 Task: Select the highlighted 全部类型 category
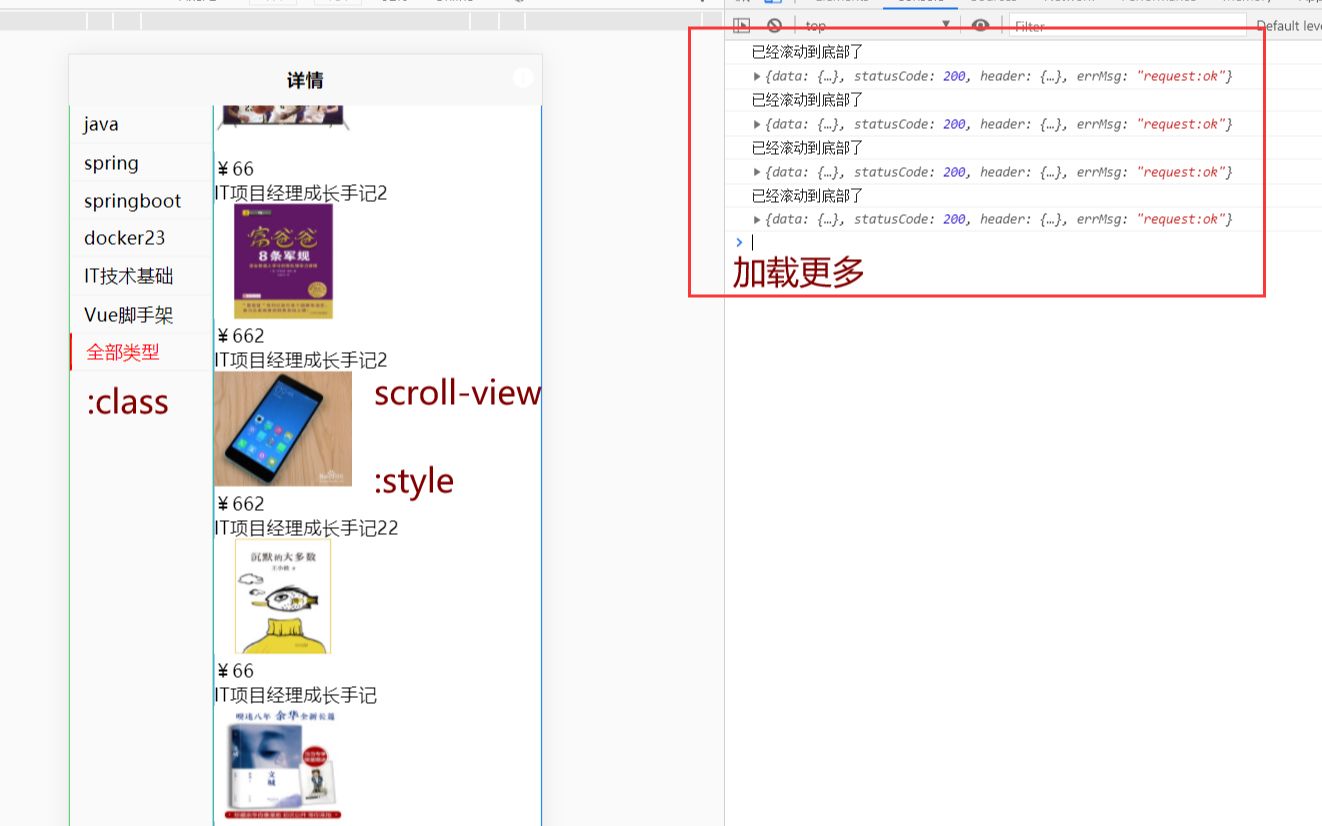(x=141, y=352)
